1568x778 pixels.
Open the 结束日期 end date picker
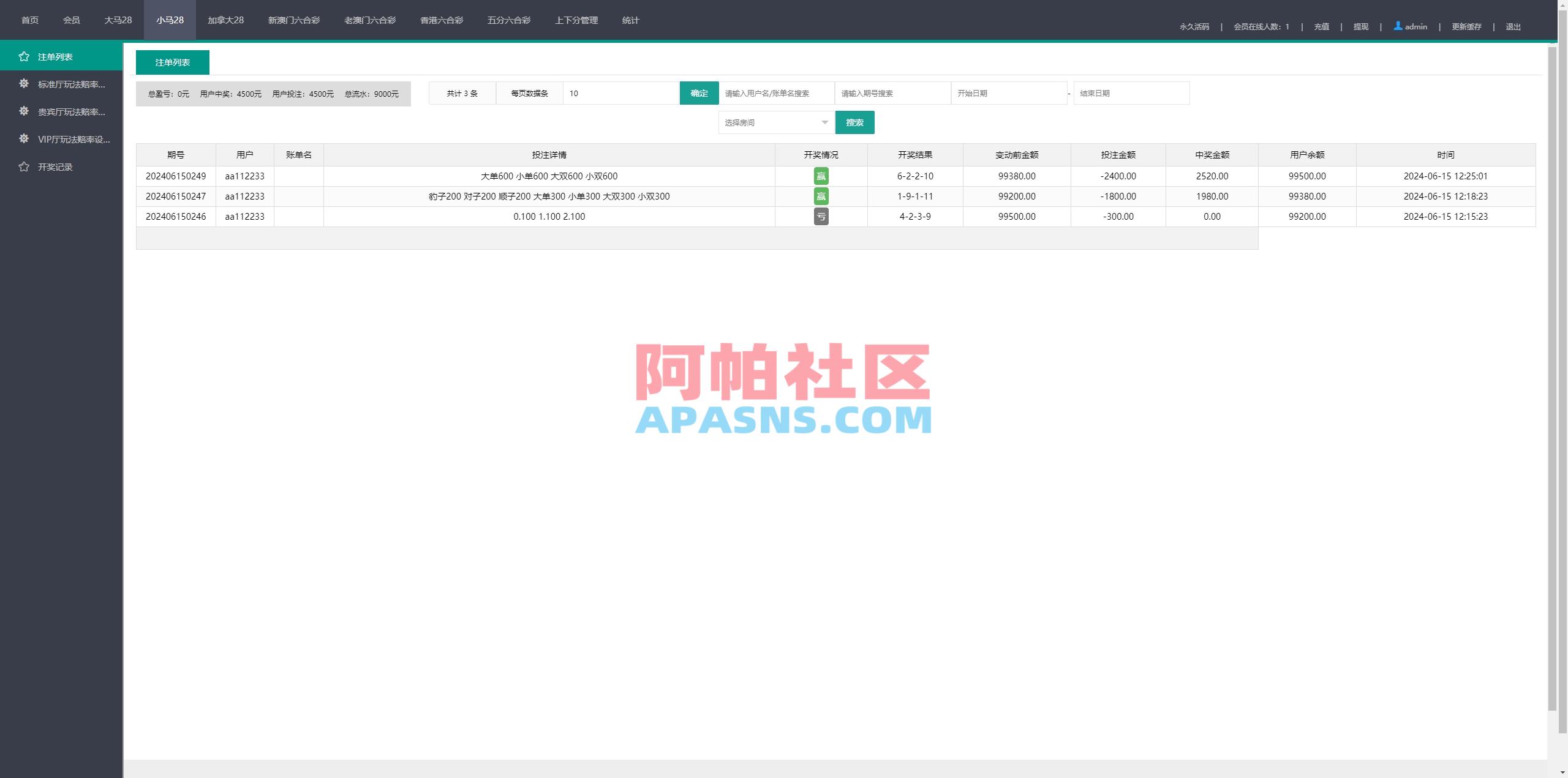pyautogui.click(x=1131, y=93)
